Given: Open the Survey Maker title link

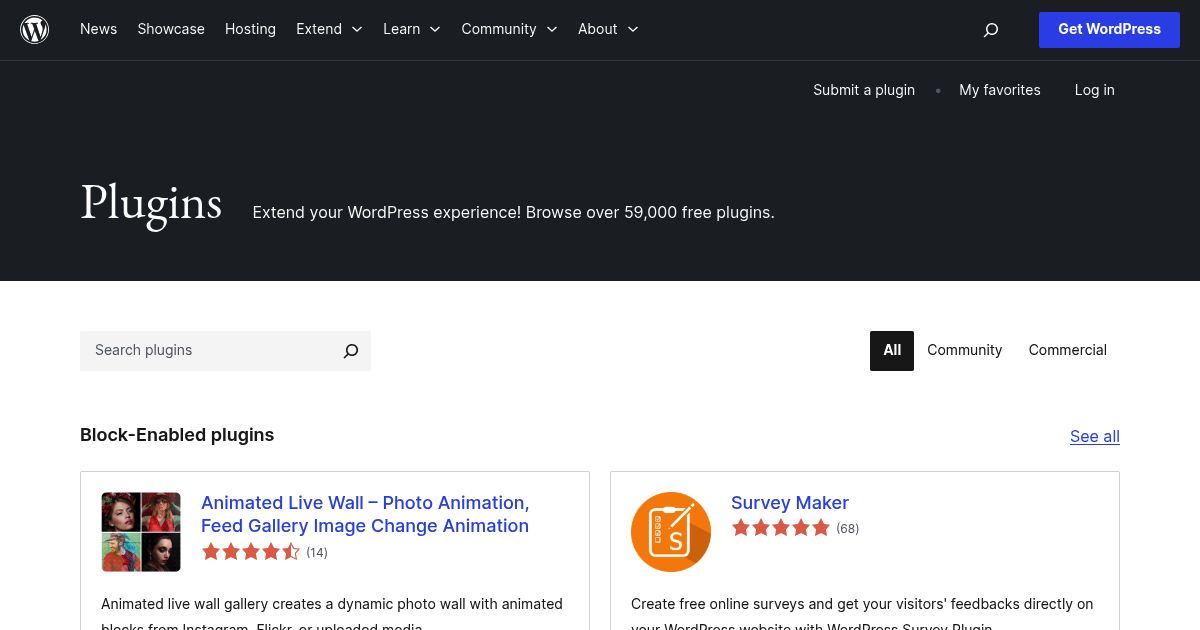Looking at the screenshot, I should tap(790, 503).
